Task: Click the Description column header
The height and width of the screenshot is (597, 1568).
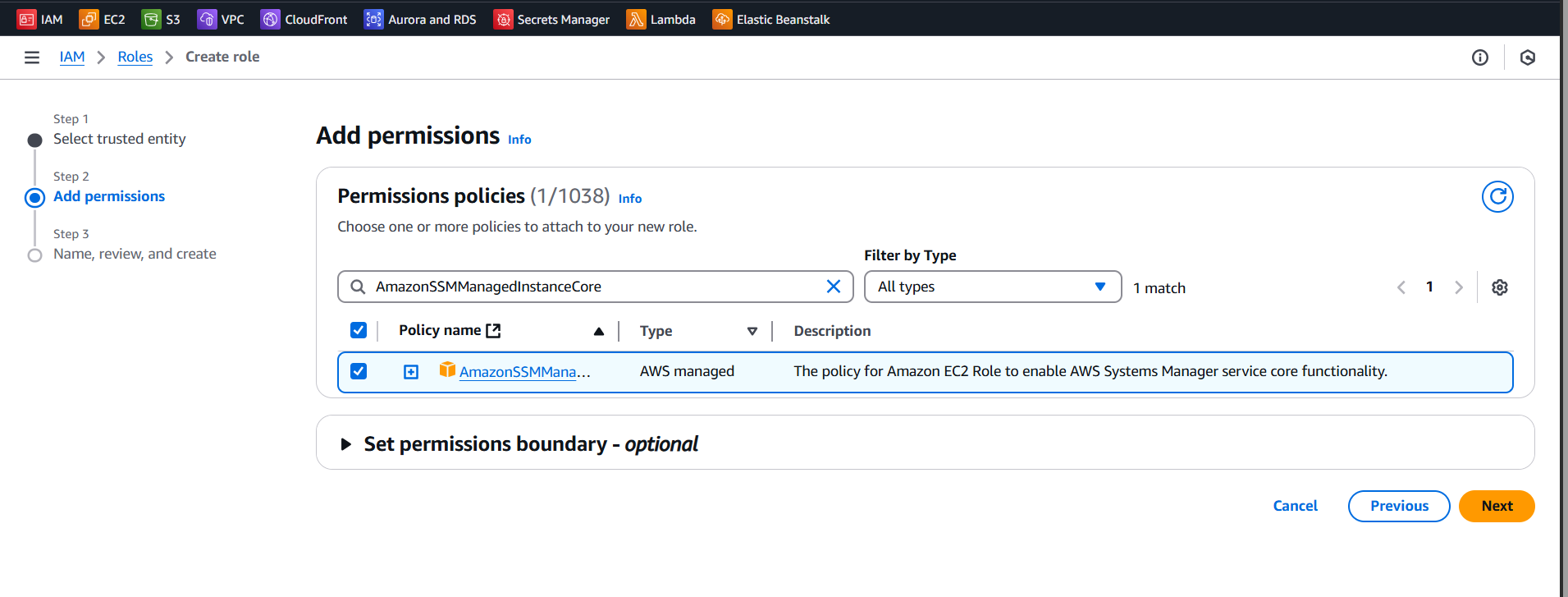Action: point(832,331)
